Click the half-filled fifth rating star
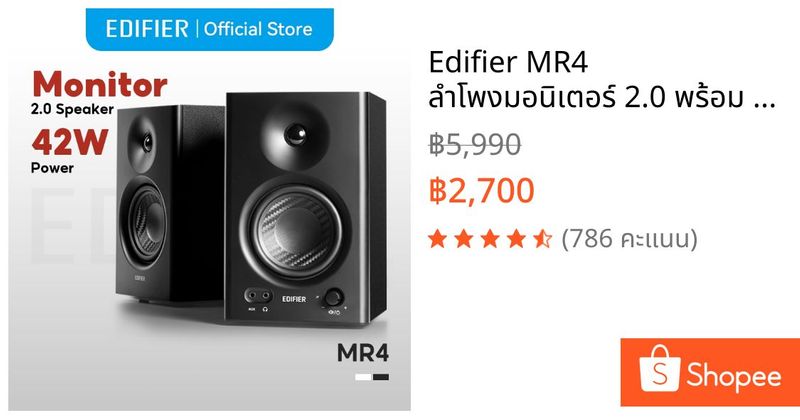This screenshot has height=420, width=800. pos(543,238)
